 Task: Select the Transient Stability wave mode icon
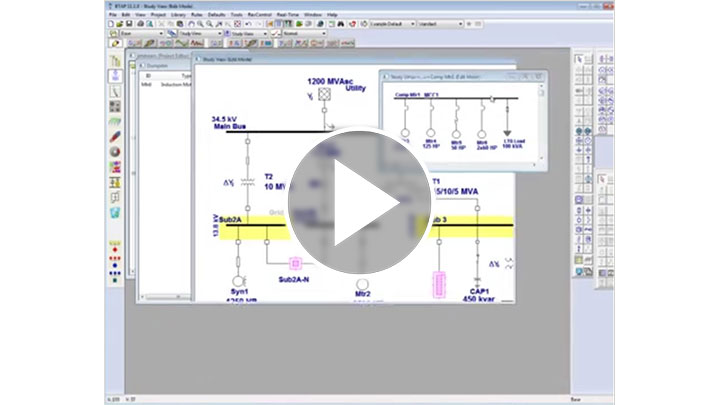click(181, 43)
